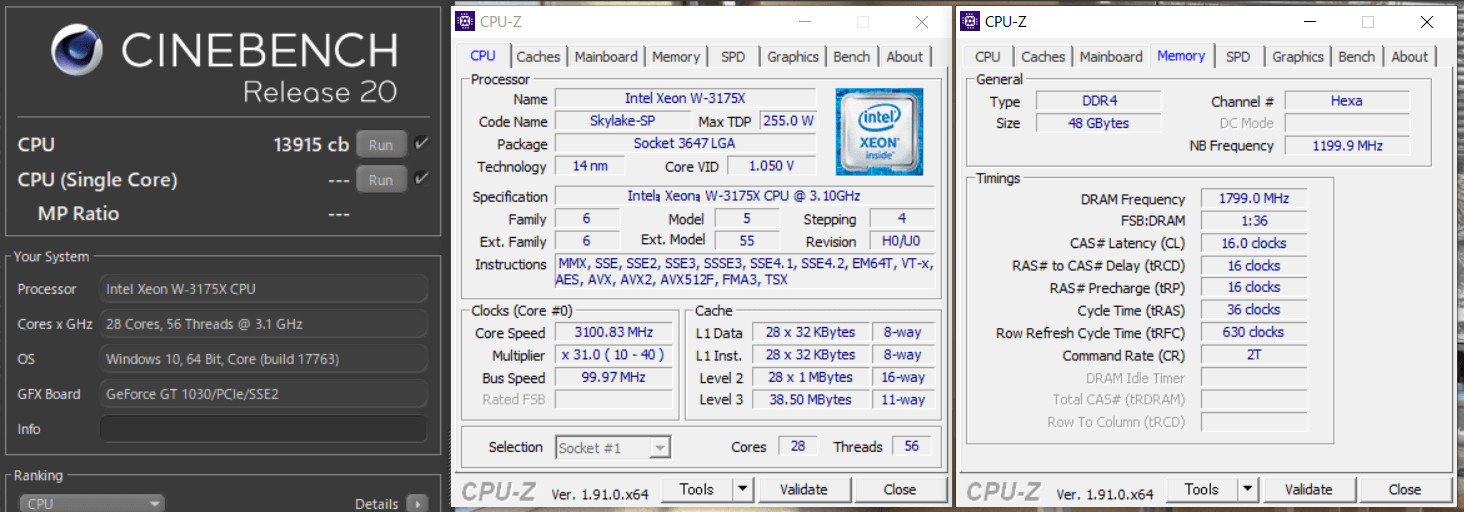Switch to Memory tab in left CPU-Z window
1464x512 pixels.
676,57
